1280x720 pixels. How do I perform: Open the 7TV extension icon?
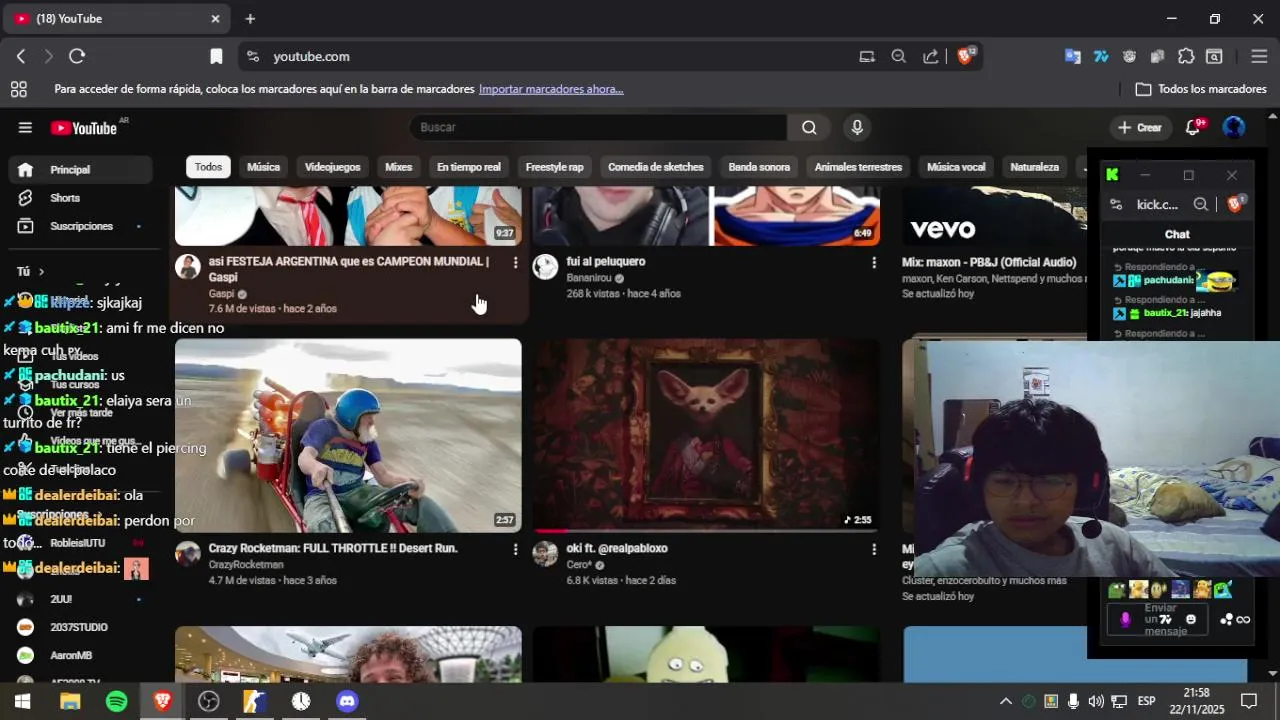pyautogui.click(x=1101, y=56)
